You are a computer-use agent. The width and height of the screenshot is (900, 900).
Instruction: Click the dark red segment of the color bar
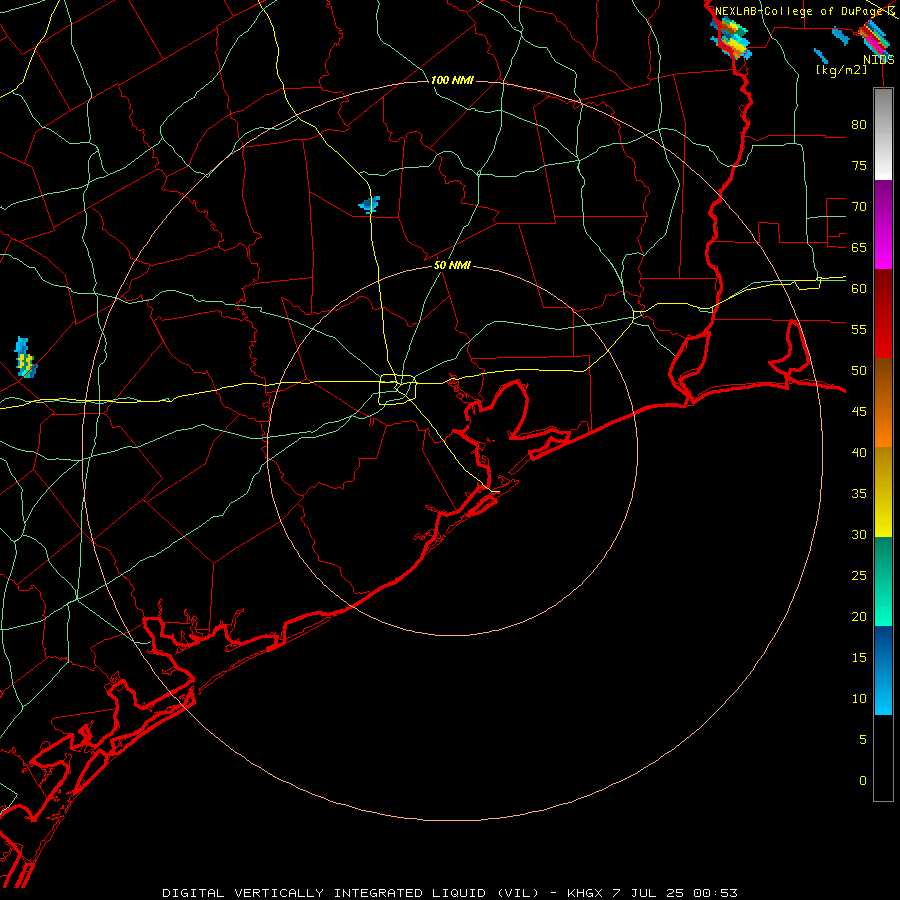[883, 313]
